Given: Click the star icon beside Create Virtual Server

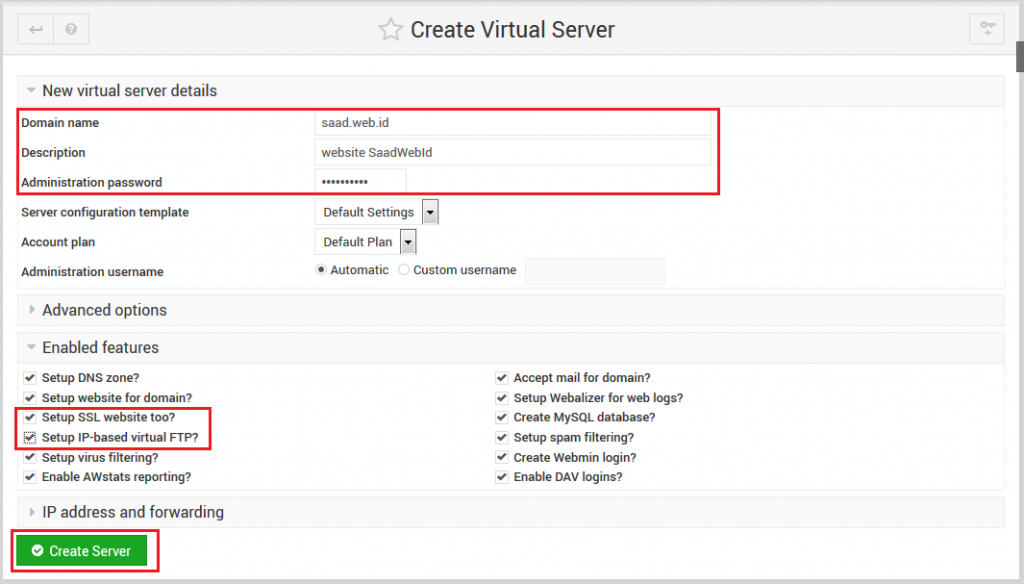Looking at the screenshot, I should tap(389, 29).
